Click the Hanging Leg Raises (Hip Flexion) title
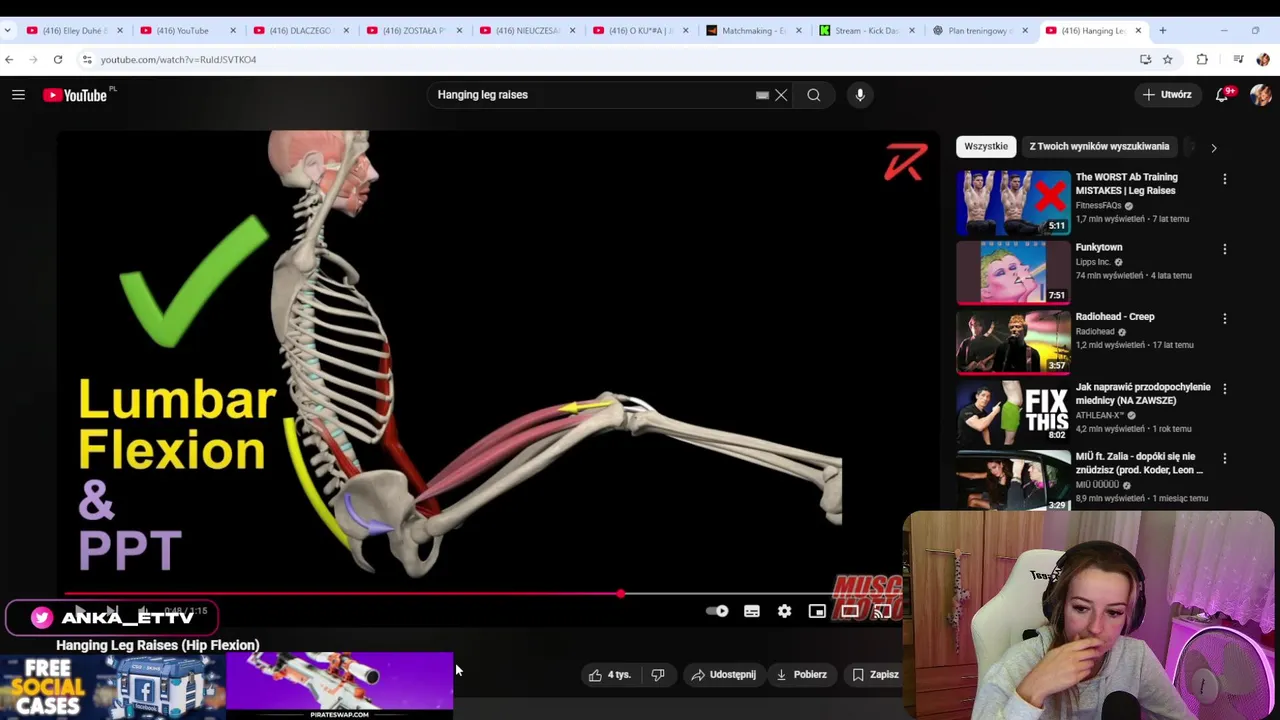The image size is (1280, 720). click(158, 645)
